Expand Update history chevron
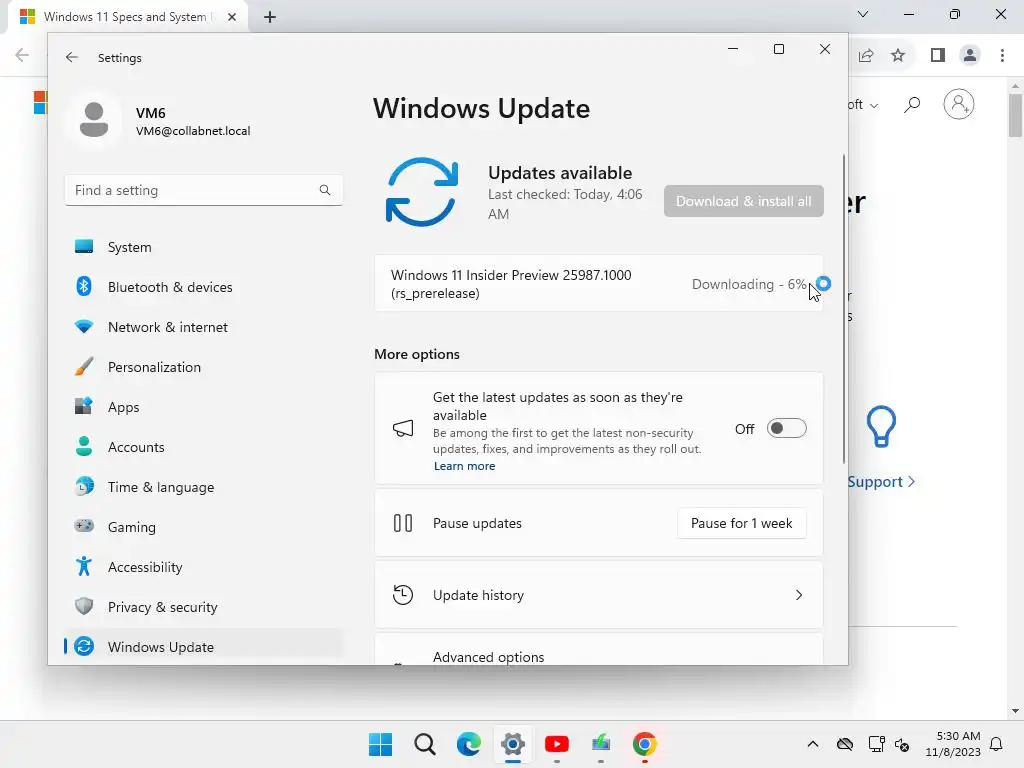1024x768 pixels. [x=799, y=595]
